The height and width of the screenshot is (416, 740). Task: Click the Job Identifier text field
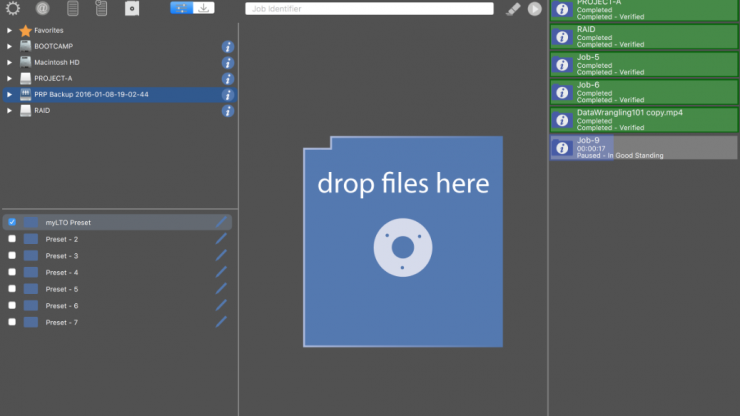369,8
